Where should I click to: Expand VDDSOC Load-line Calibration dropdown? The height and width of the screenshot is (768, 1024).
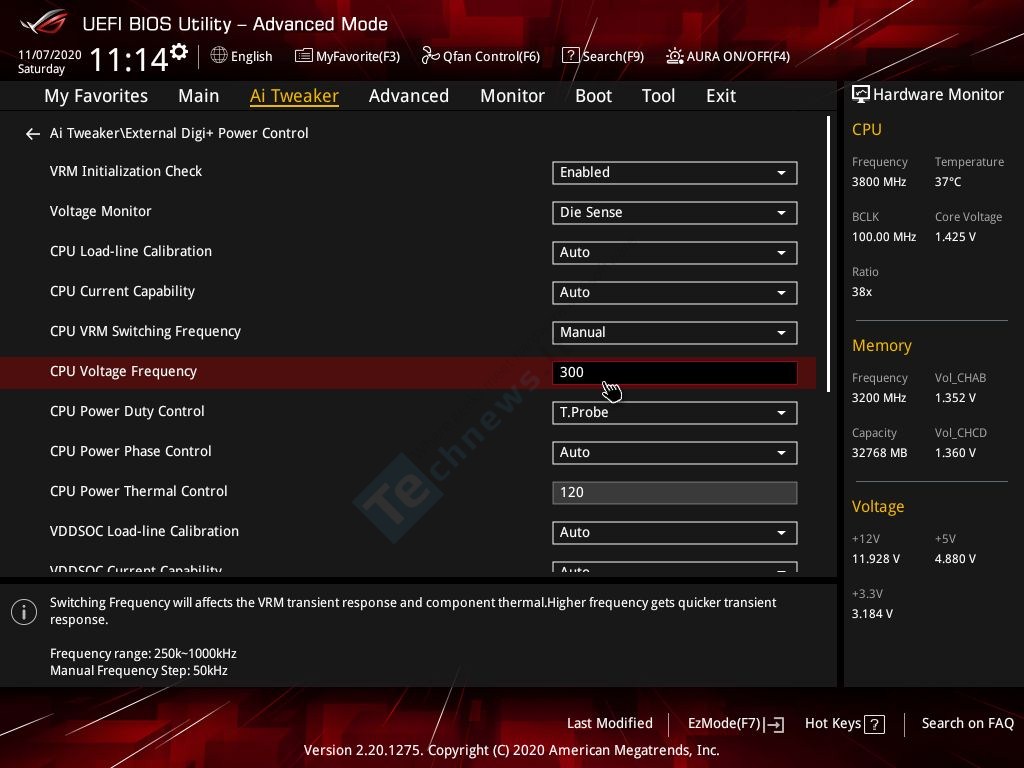point(675,532)
